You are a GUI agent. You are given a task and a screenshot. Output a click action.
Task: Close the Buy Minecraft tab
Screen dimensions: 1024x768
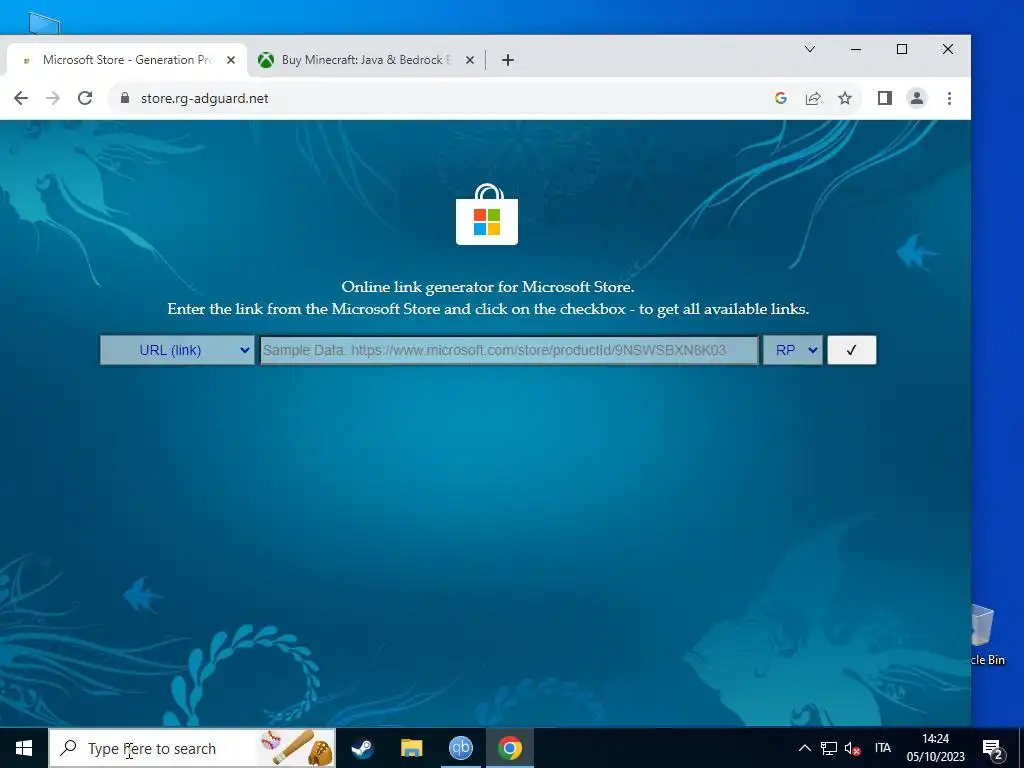coord(470,60)
